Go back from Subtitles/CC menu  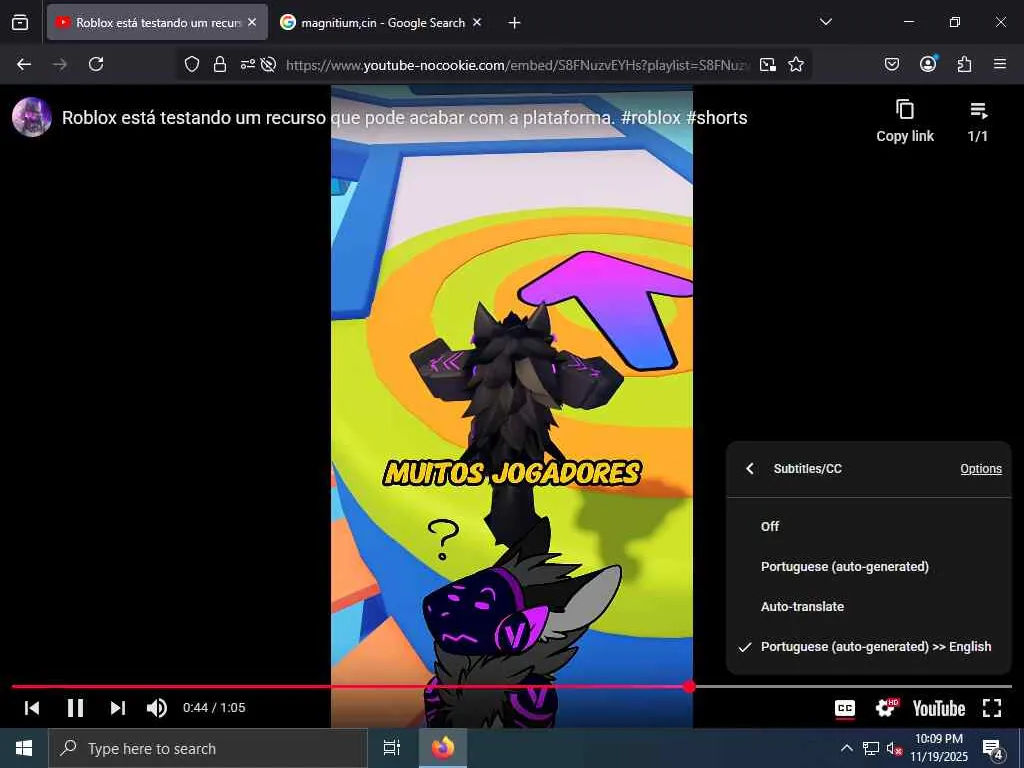750,468
